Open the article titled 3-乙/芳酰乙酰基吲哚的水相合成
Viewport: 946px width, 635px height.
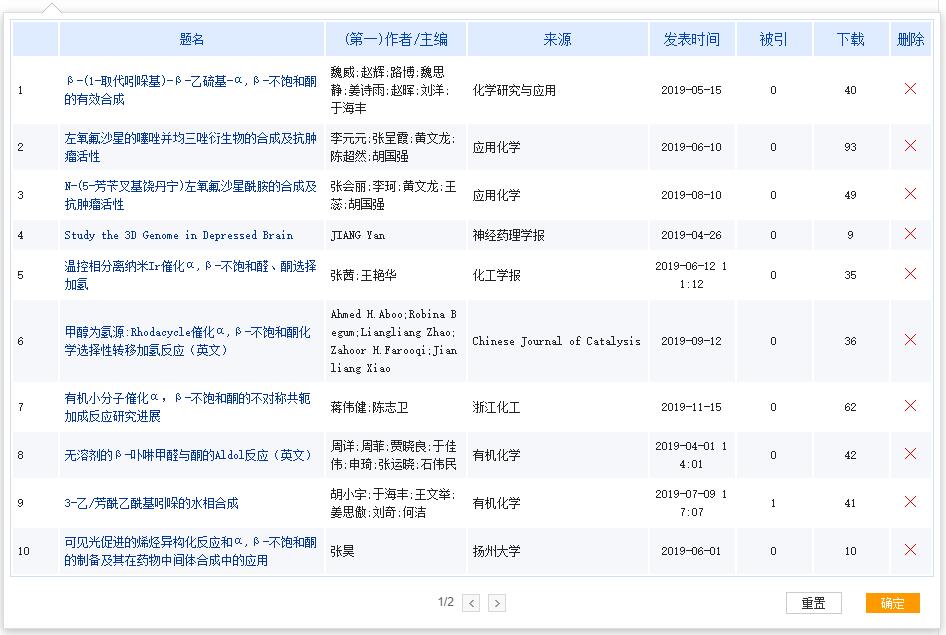point(151,503)
